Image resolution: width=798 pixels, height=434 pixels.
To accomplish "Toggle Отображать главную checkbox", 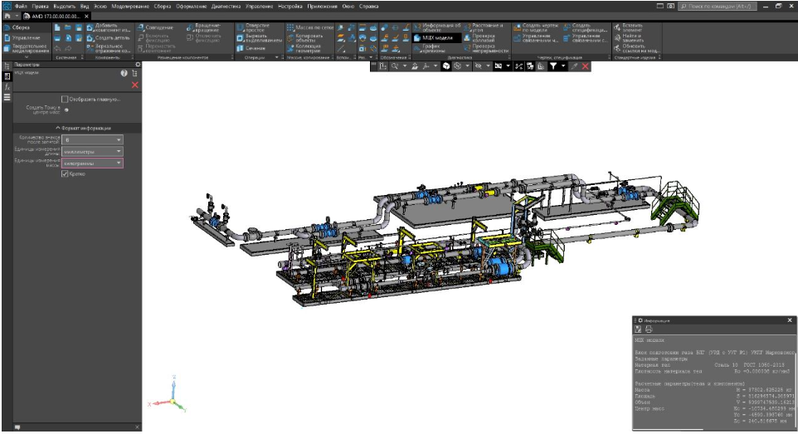I will (65, 99).
